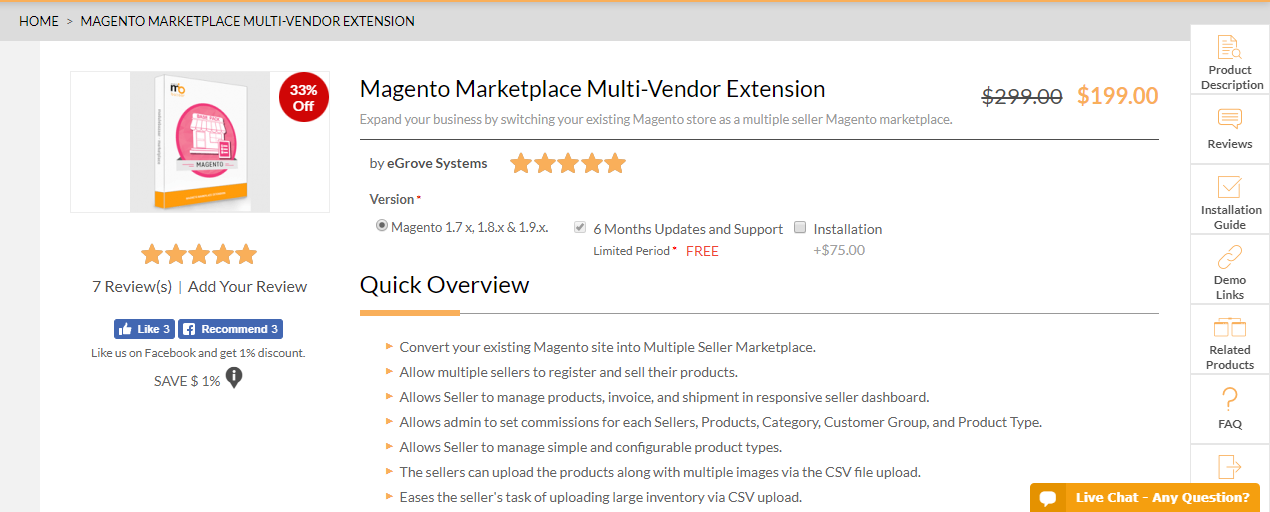The height and width of the screenshot is (512, 1270).
Task: Click the info icon beside SAVE $ 1%
Action: [x=234, y=378]
